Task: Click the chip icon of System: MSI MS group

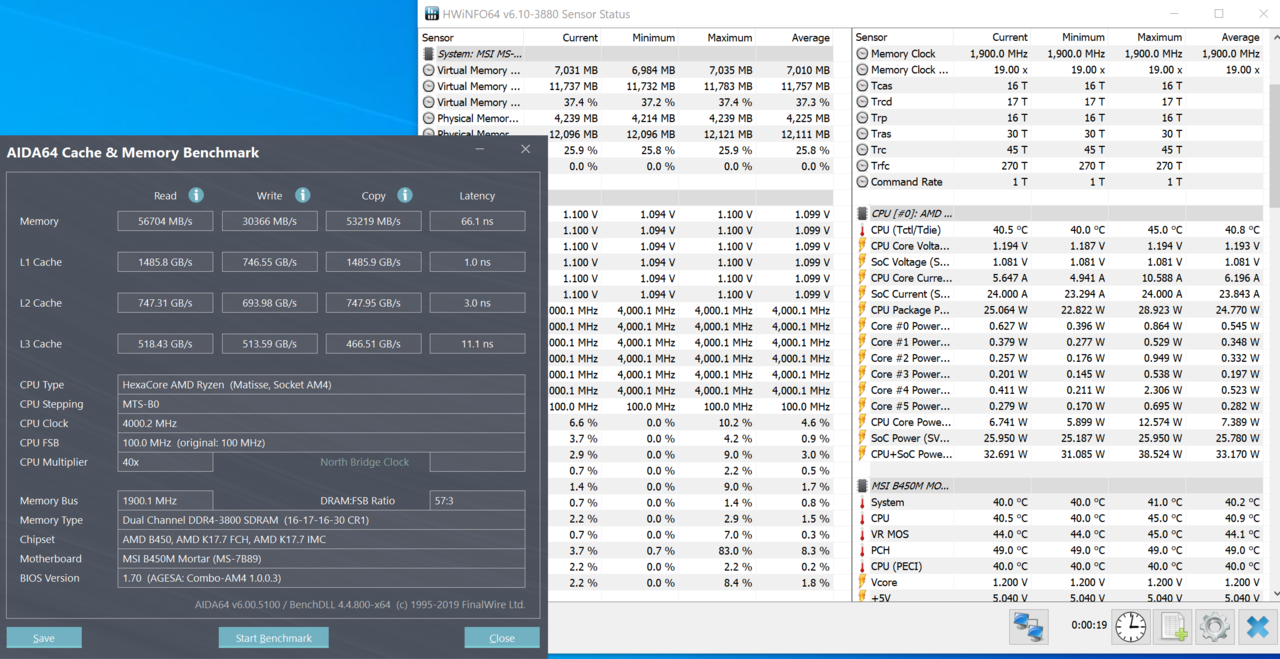Action: [429, 54]
